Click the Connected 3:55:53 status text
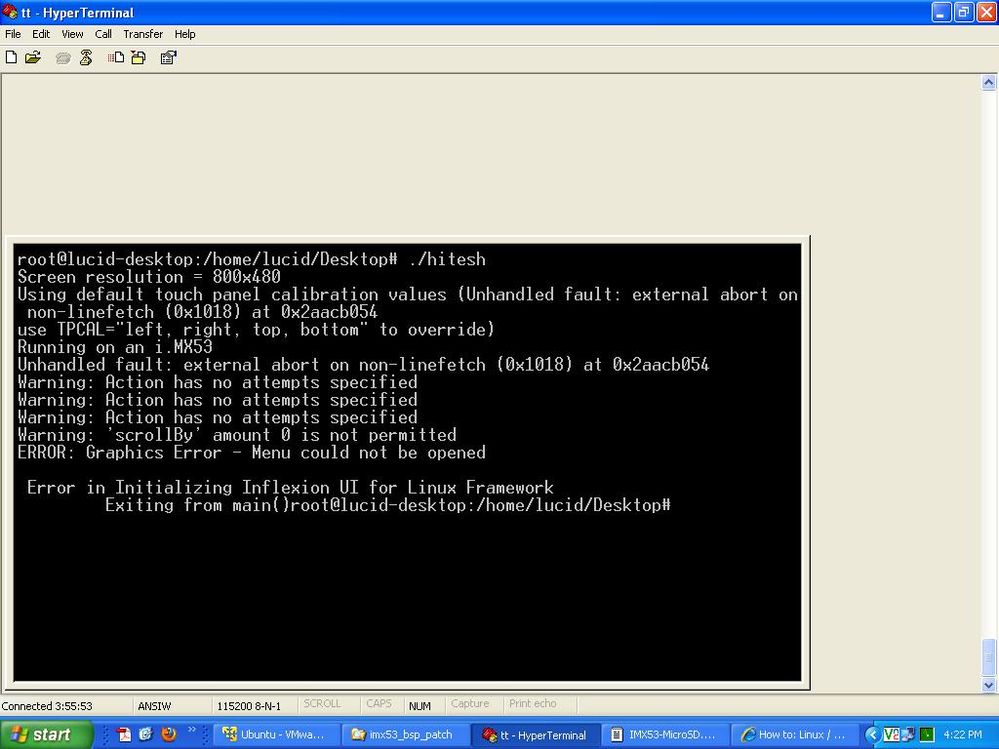The height and width of the screenshot is (749, 999). click(x=47, y=706)
